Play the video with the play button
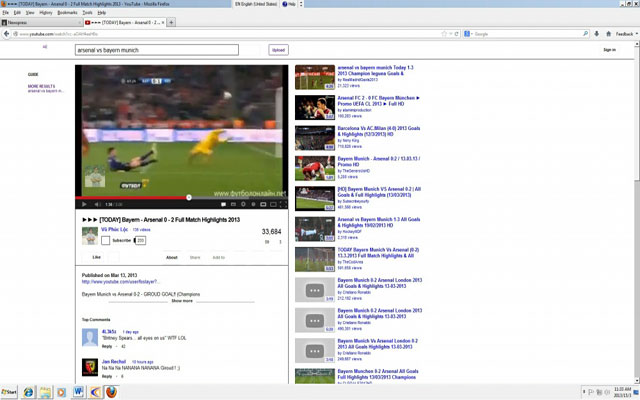640x400 pixels. coord(84,204)
